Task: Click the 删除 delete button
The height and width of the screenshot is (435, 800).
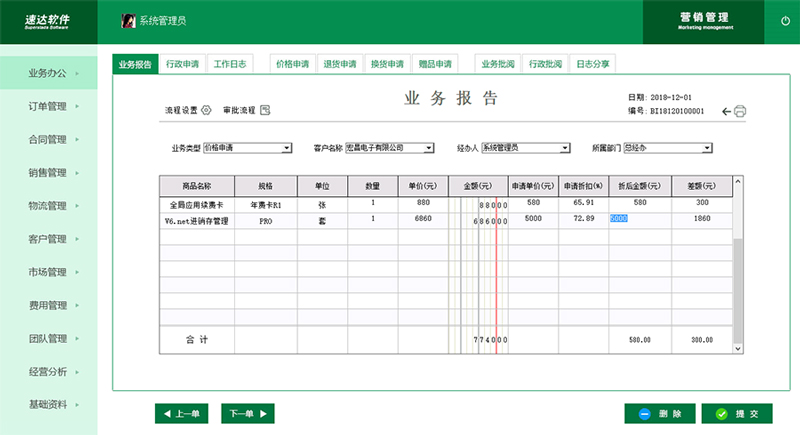Action: [x=660, y=414]
